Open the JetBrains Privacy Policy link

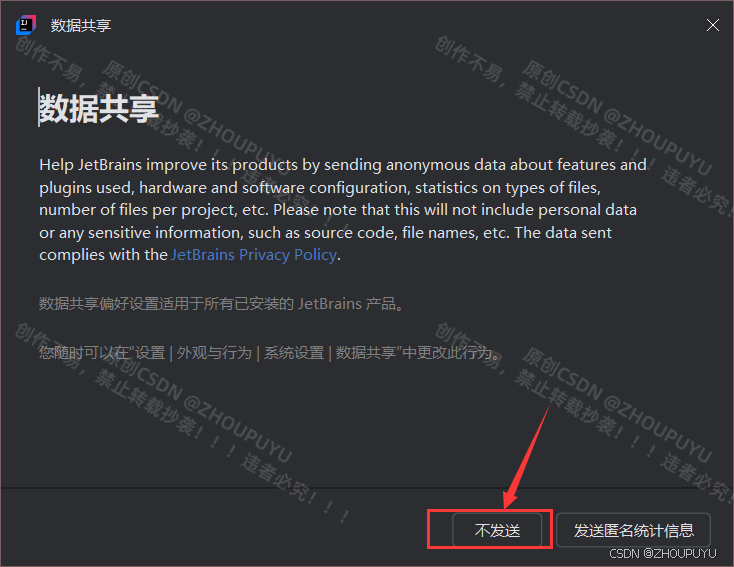click(x=254, y=255)
